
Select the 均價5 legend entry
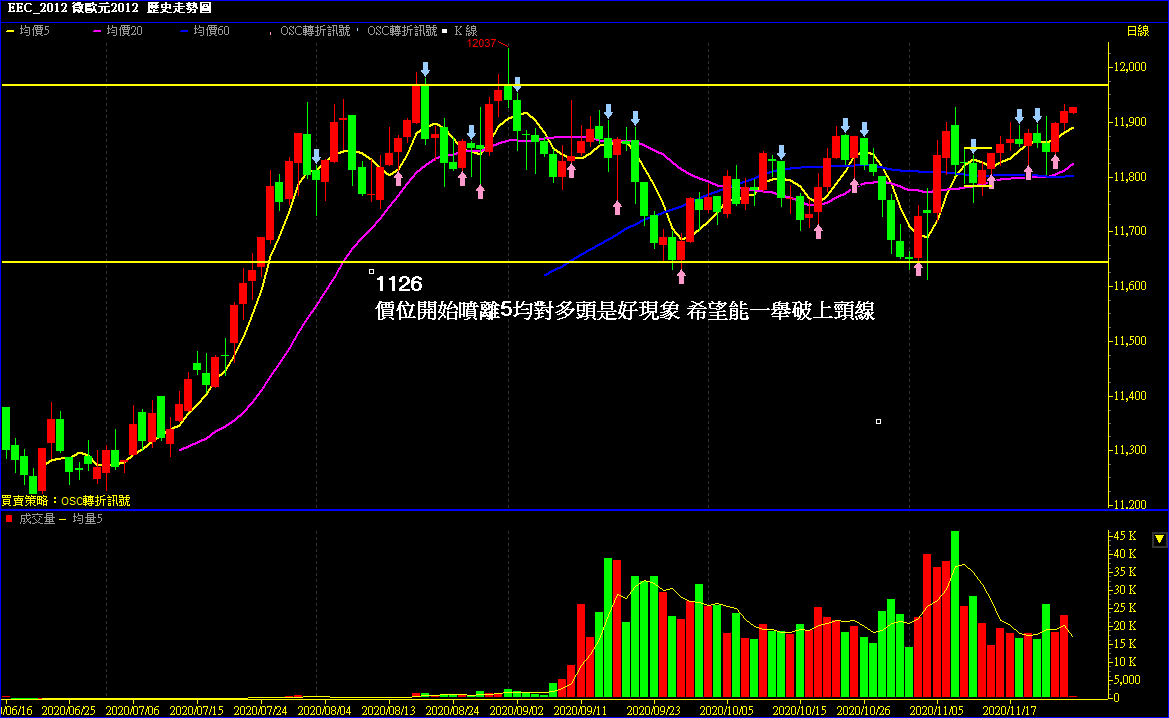pyautogui.click(x=28, y=31)
